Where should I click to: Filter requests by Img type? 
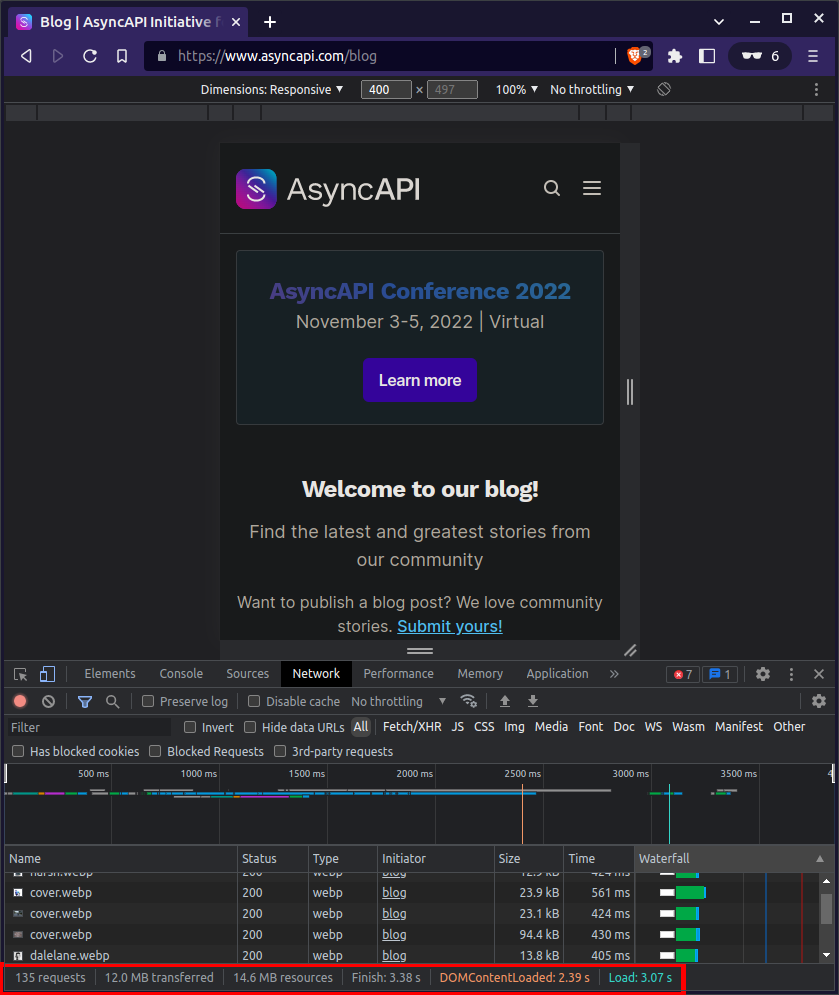(514, 727)
